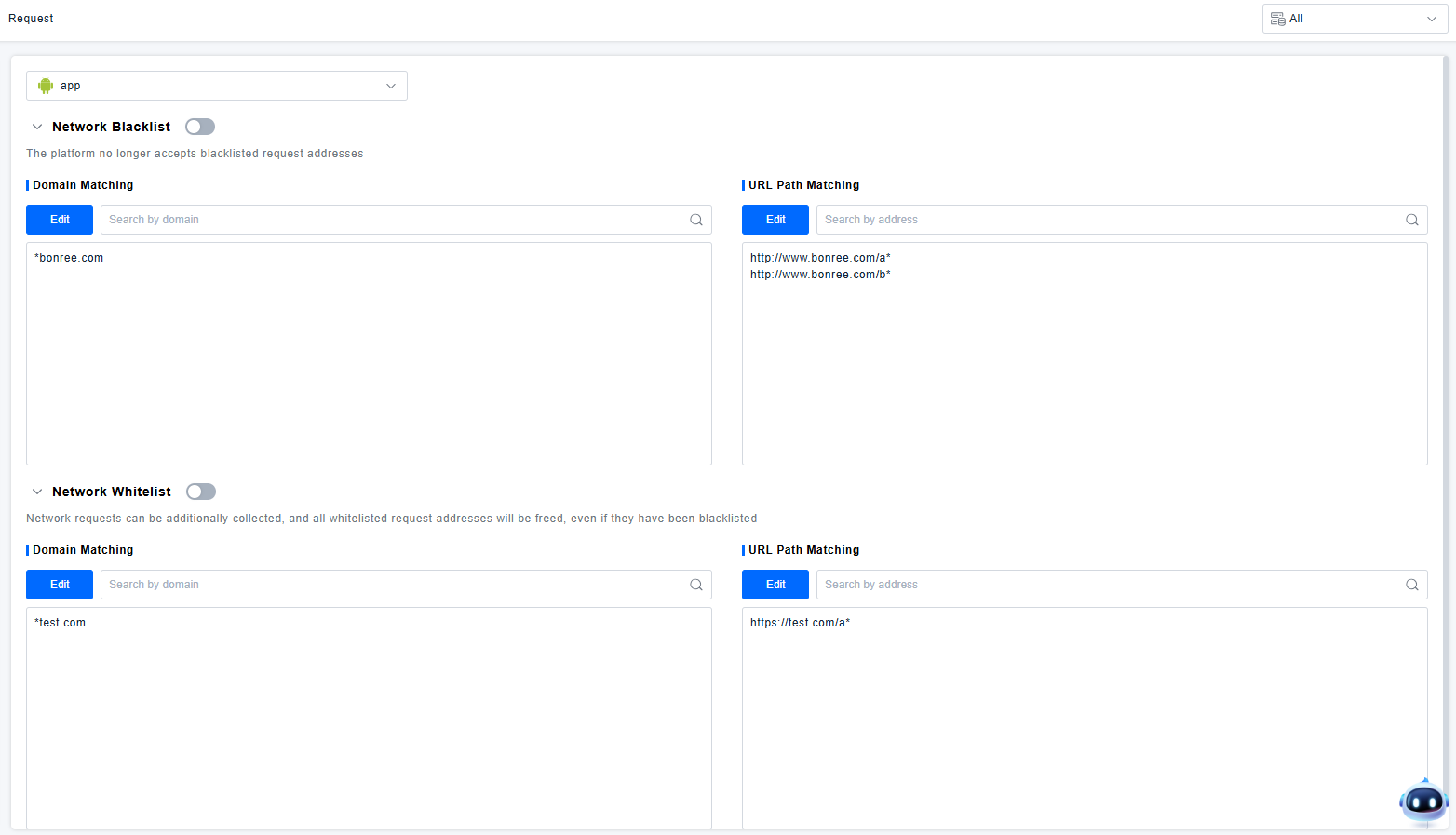Image resolution: width=1456 pixels, height=835 pixels.
Task: Click search magnifier in whitelist domain search
Action: (x=695, y=585)
